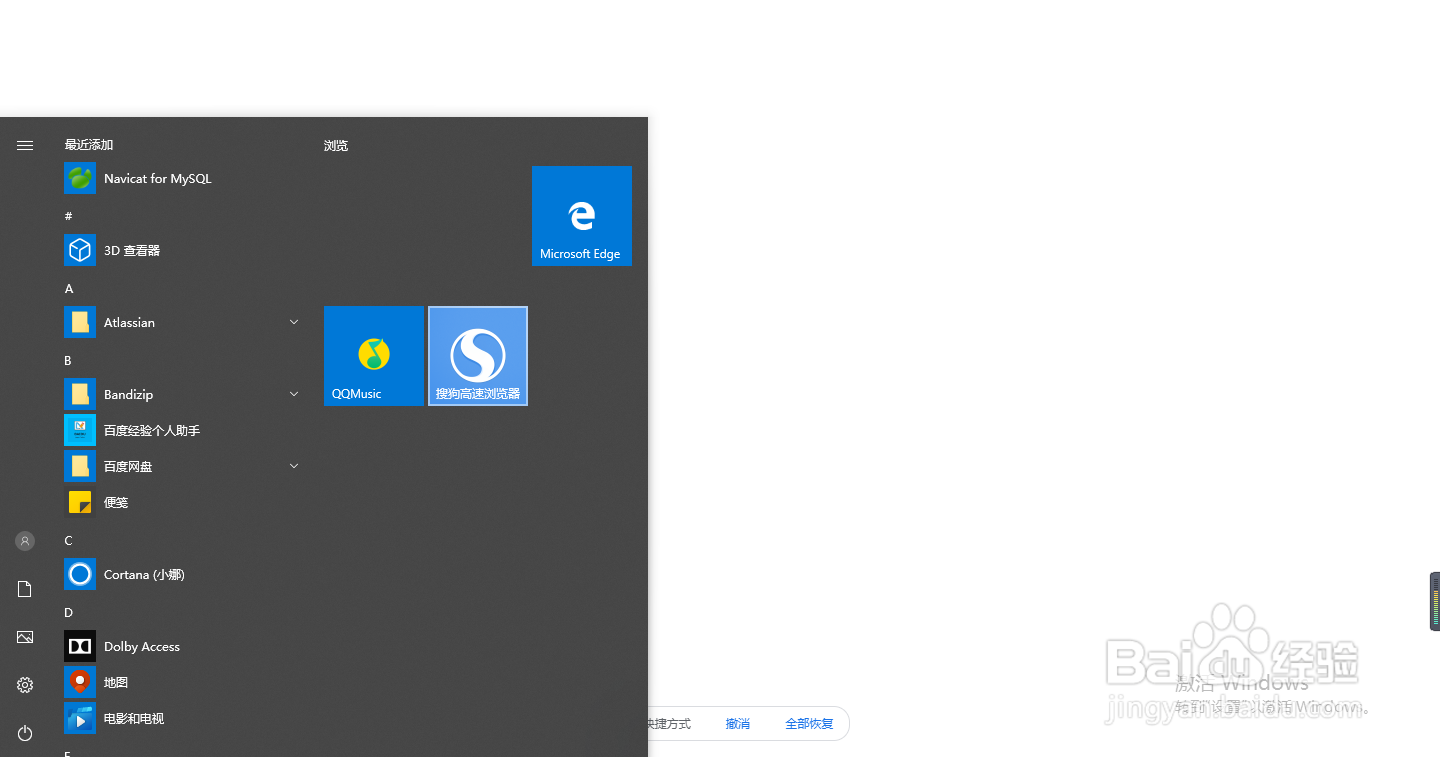1440x757 pixels.
Task: Jump via the # letter header
Action: point(69,216)
